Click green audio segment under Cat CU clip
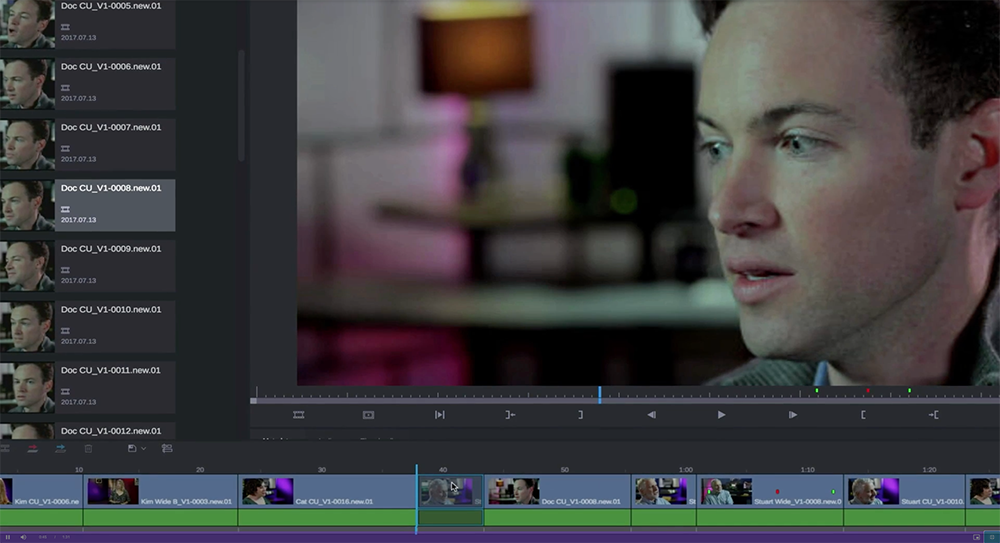Viewport: 1000px width, 543px height. pos(327,517)
